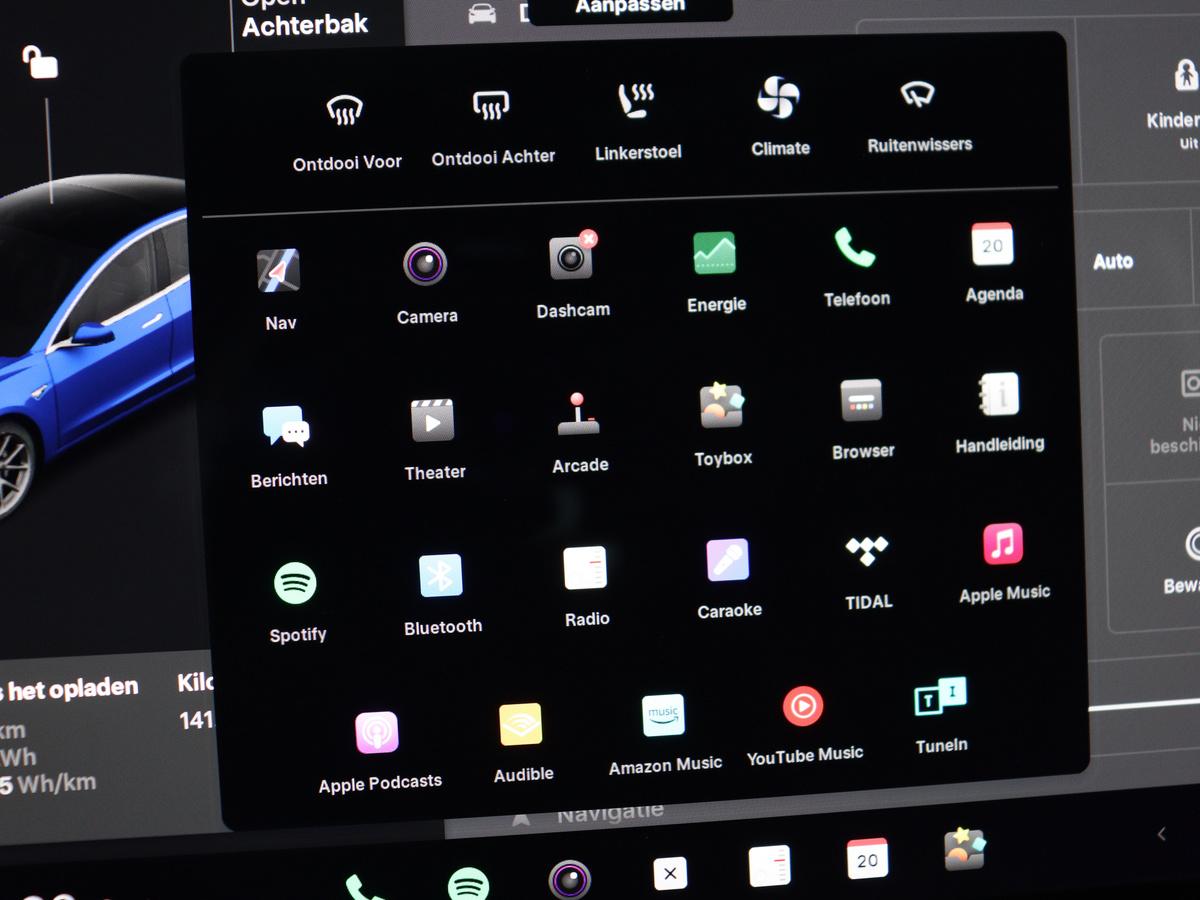Open the Ruitenwissers wiper options
The image size is (1200, 900).
pyautogui.click(x=918, y=95)
